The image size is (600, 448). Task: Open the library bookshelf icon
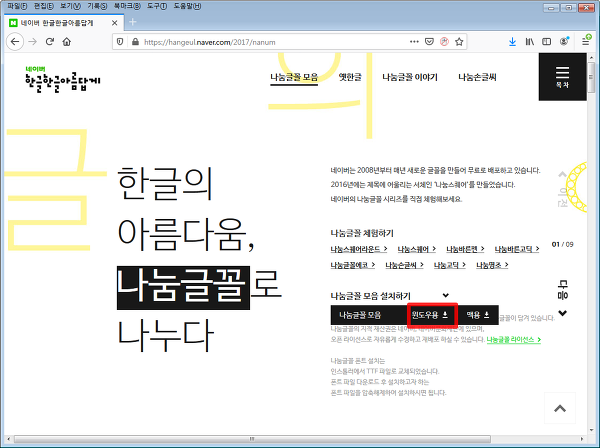point(529,42)
